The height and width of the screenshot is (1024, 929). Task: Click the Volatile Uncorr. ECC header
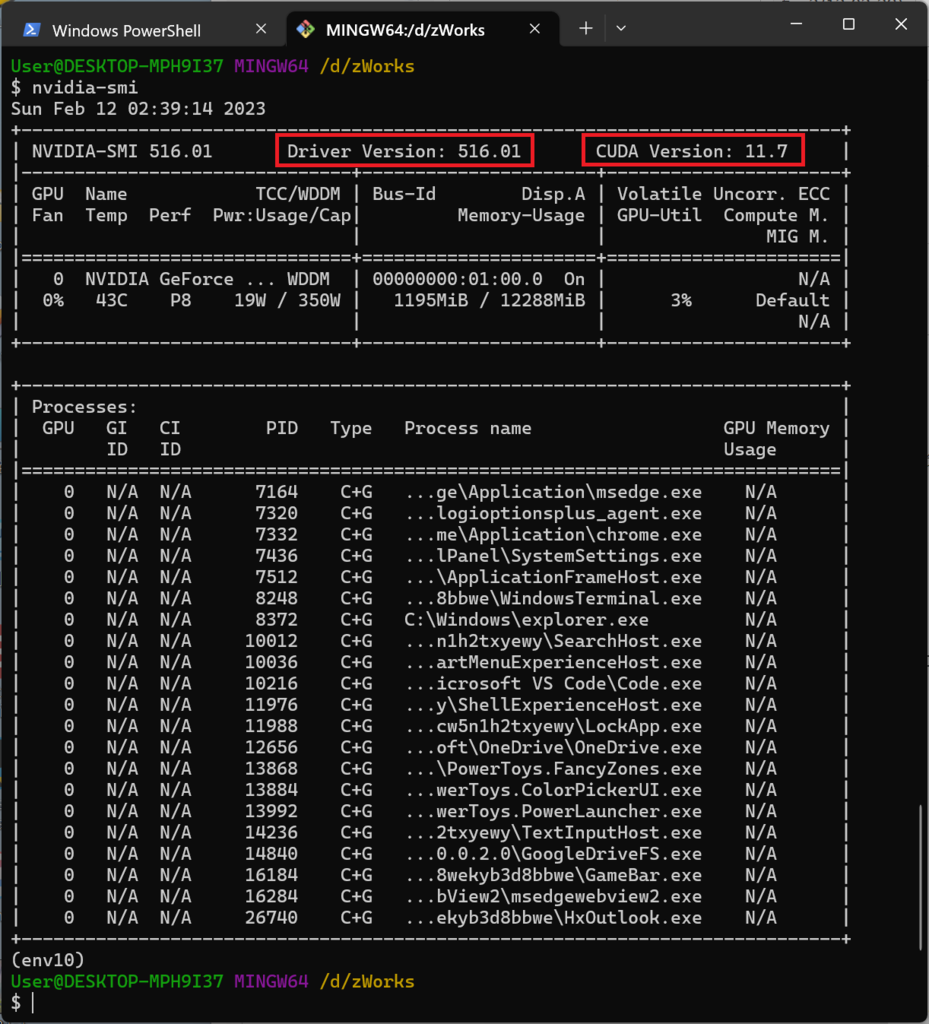point(723,194)
